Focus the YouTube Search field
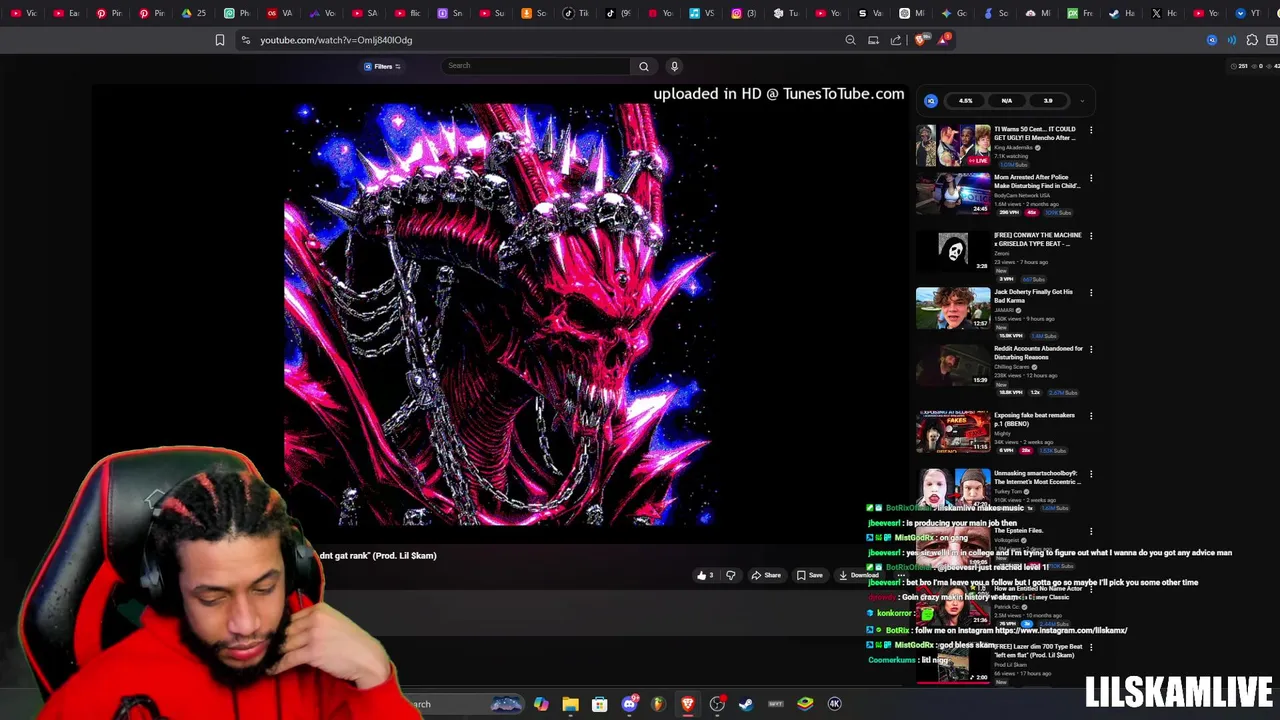This screenshot has width=1280, height=720. [537, 66]
